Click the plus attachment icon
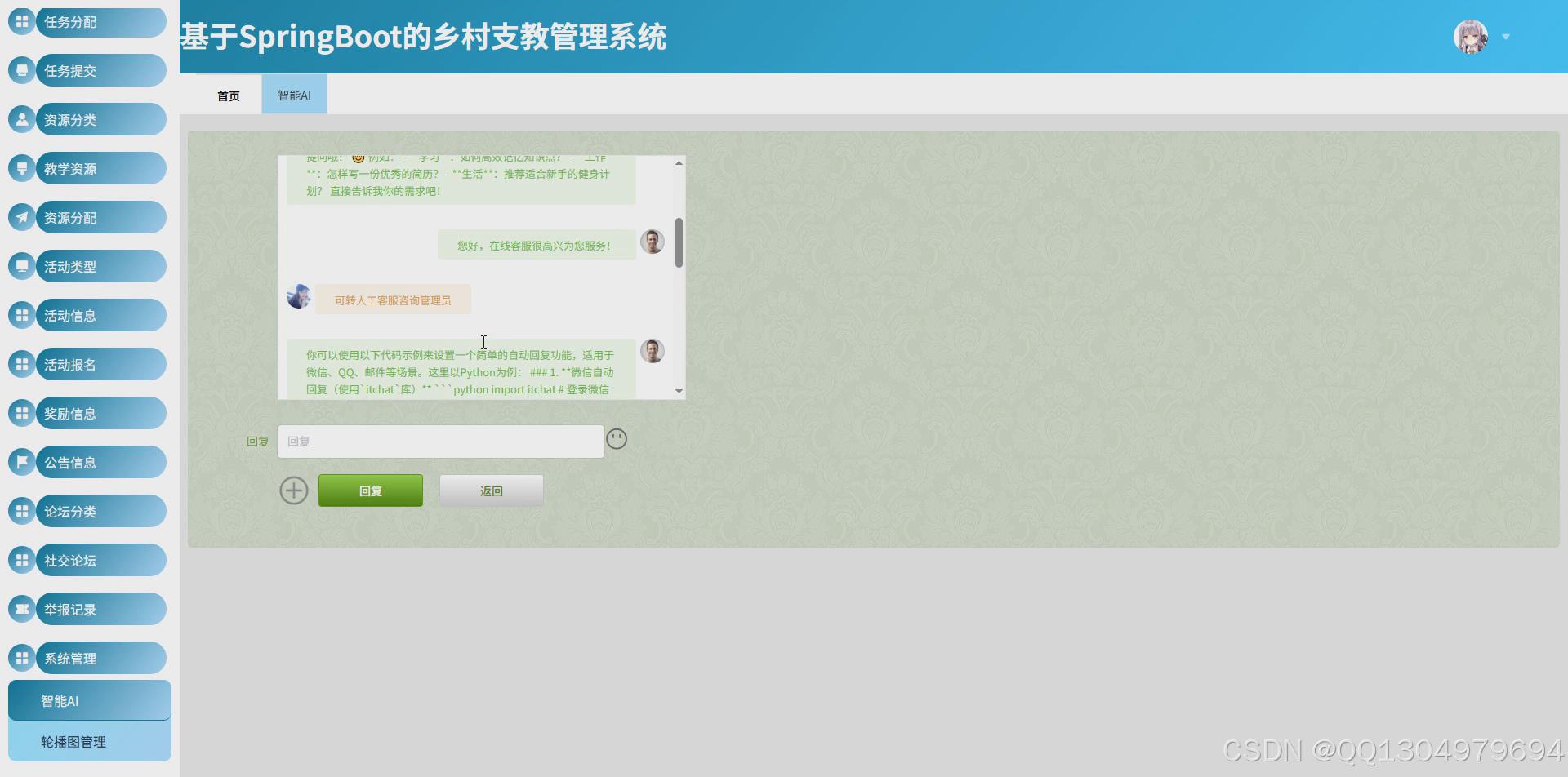This screenshot has height=777, width=1568. pos(294,490)
